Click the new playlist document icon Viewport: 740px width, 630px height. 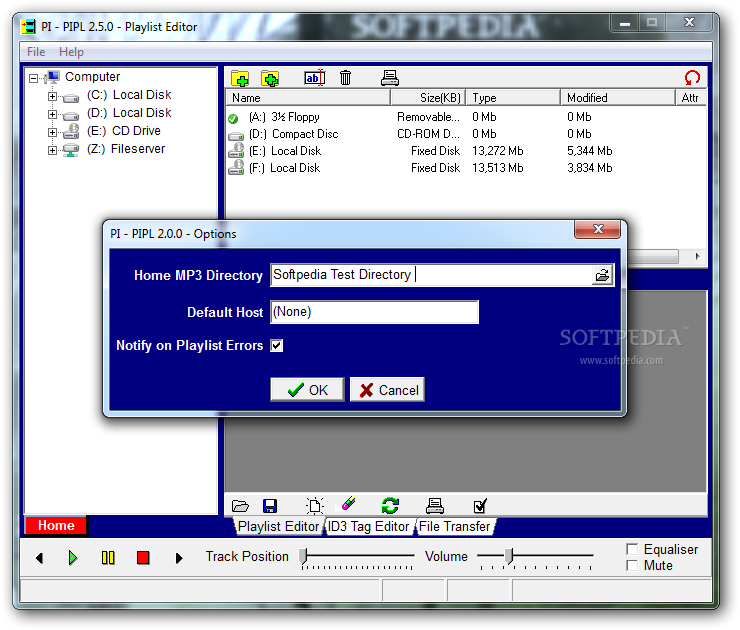point(314,506)
